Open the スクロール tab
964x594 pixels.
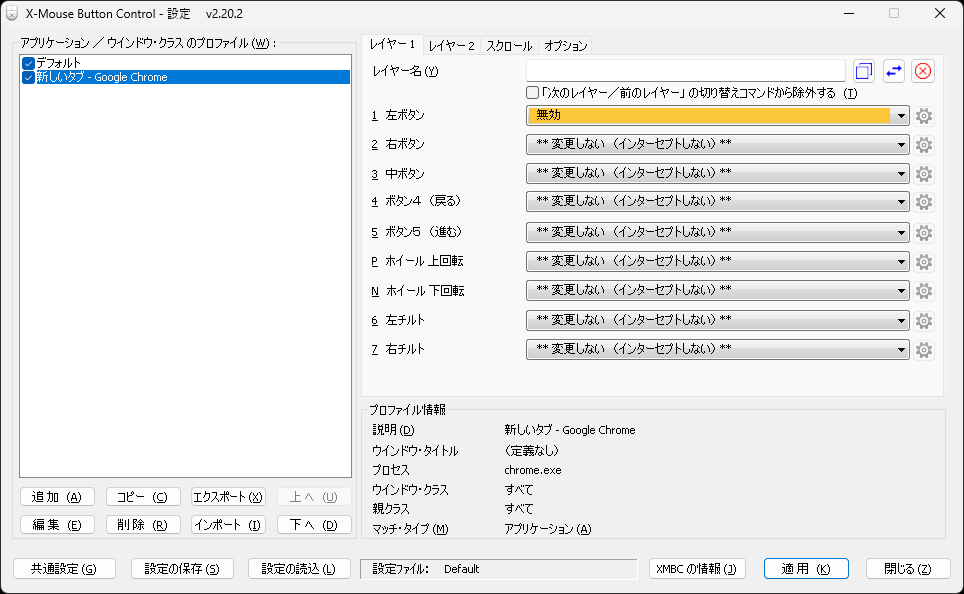point(509,45)
